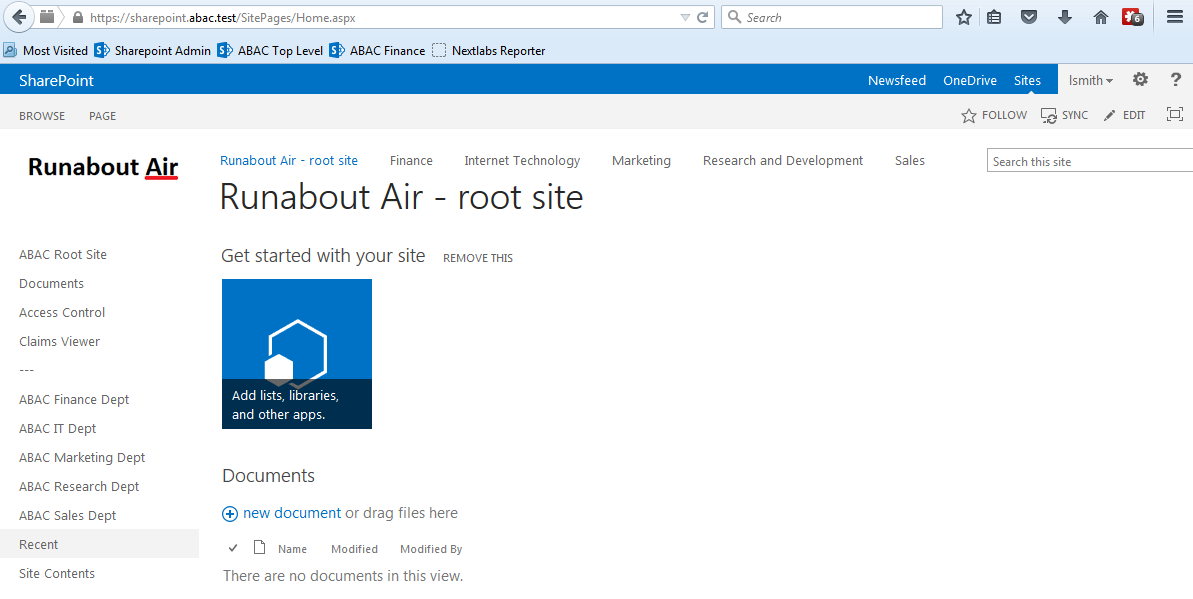Open the Add lists, libraries, apps tile
The height and width of the screenshot is (599, 1193).
coord(297,354)
